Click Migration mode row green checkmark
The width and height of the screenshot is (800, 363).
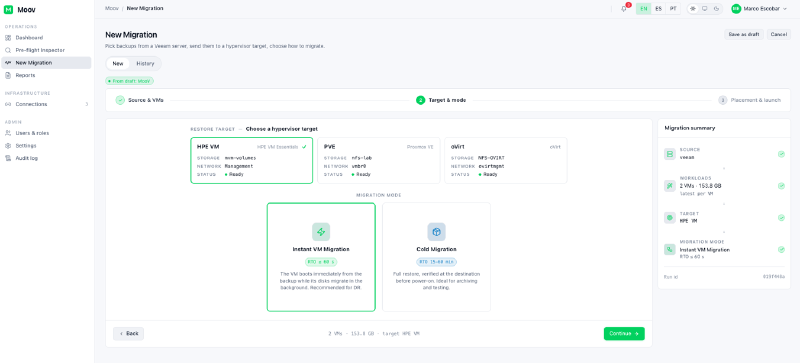pyautogui.click(x=781, y=249)
